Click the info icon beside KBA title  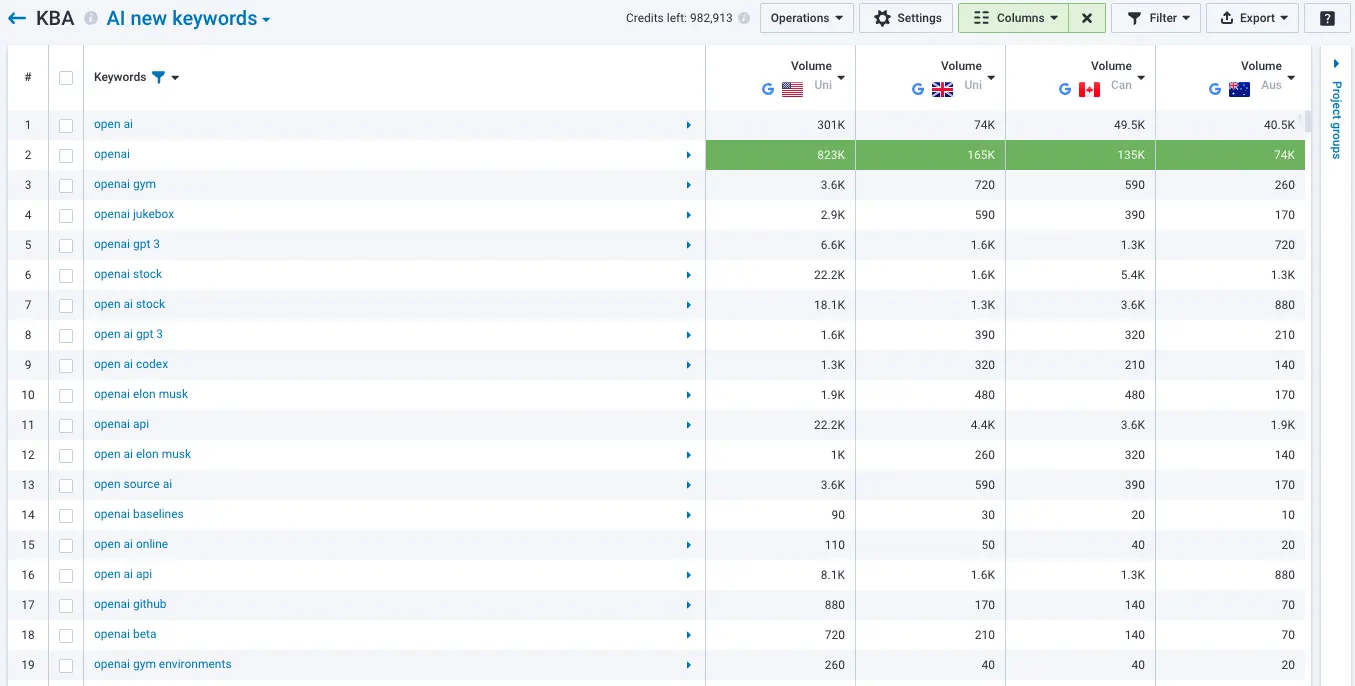[x=91, y=19]
